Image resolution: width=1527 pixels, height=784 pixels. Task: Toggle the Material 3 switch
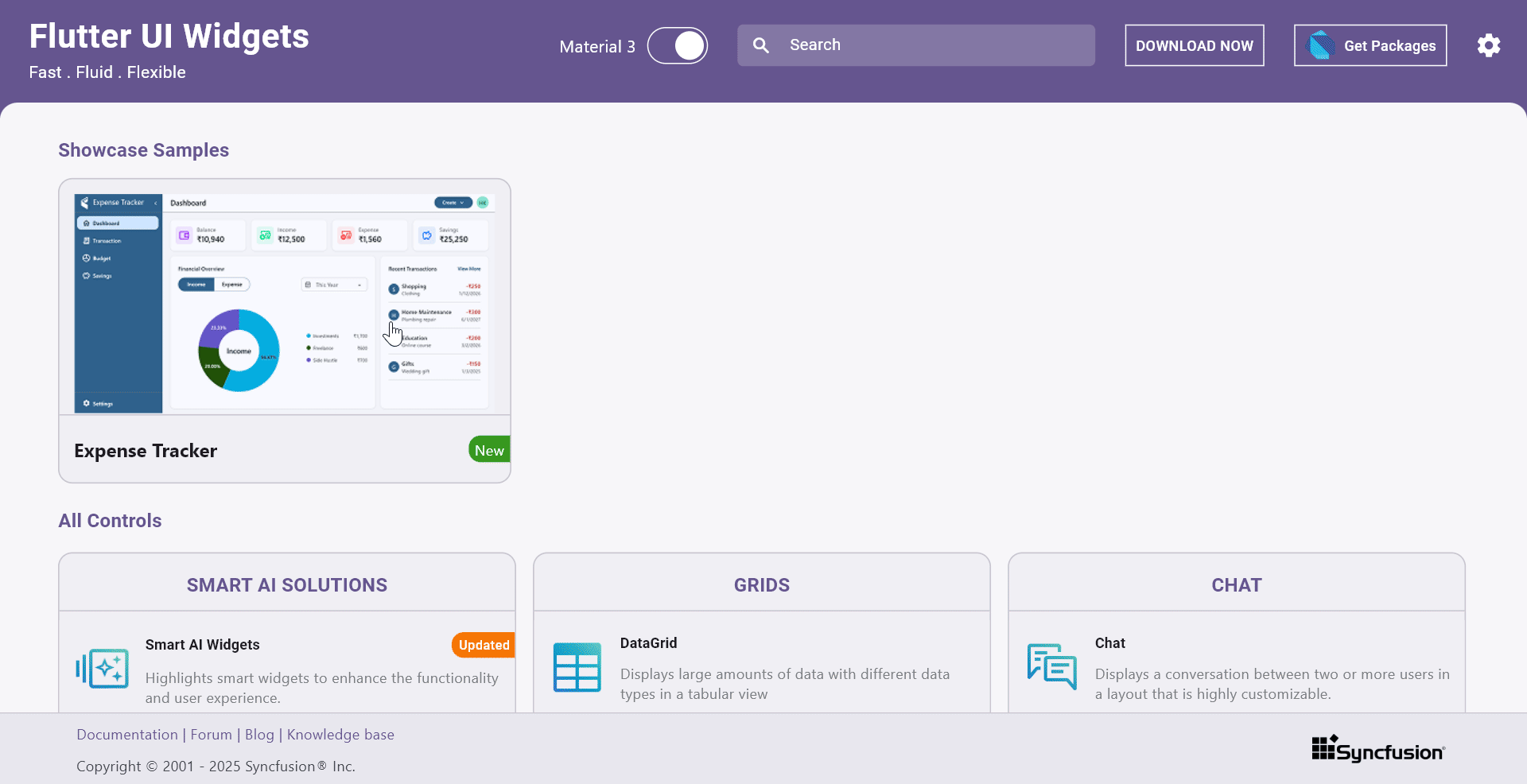[678, 45]
